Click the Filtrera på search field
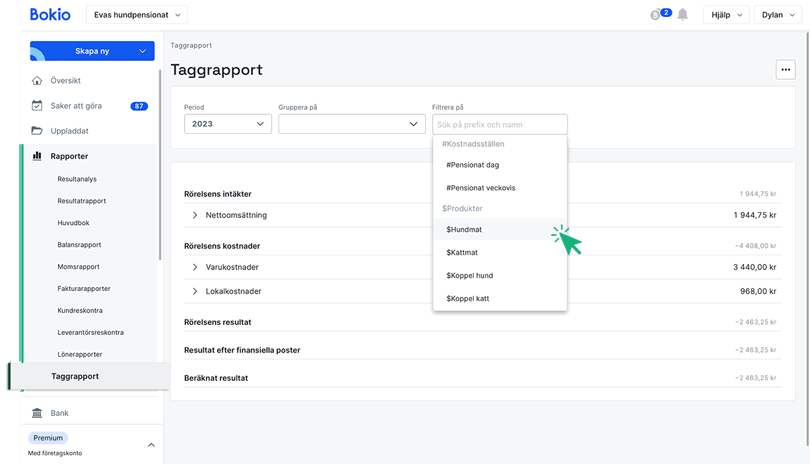The width and height of the screenshot is (810, 464). coord(499,125)
